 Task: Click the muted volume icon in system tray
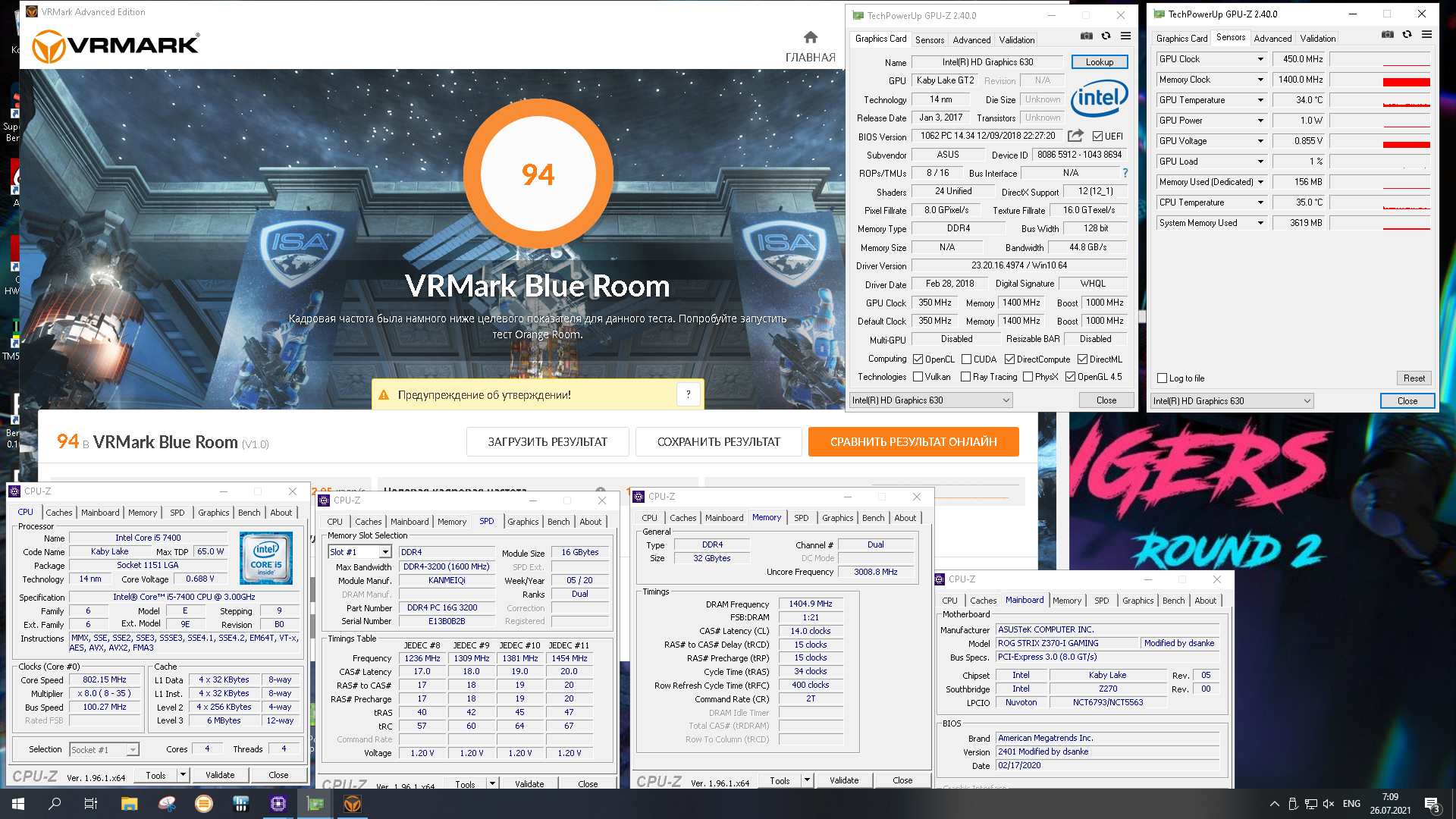(1329, 804)
